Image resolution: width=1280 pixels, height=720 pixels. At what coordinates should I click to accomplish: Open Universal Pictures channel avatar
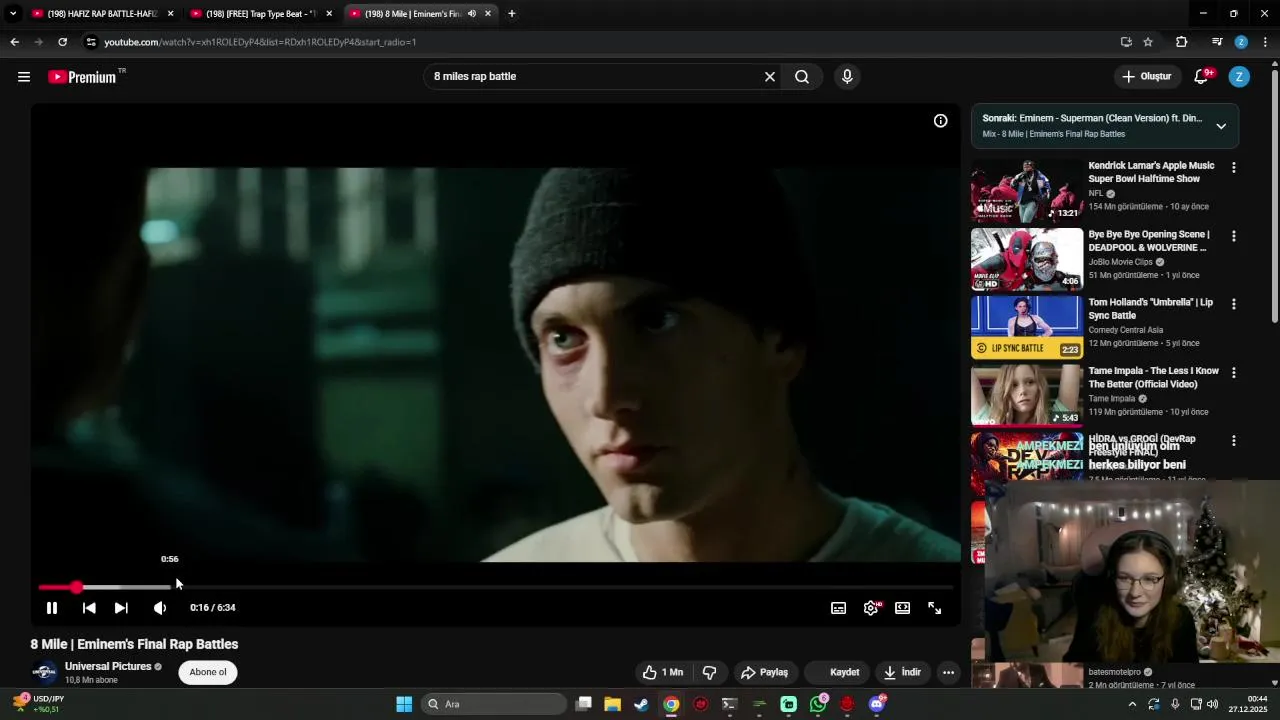coord(44,672)
